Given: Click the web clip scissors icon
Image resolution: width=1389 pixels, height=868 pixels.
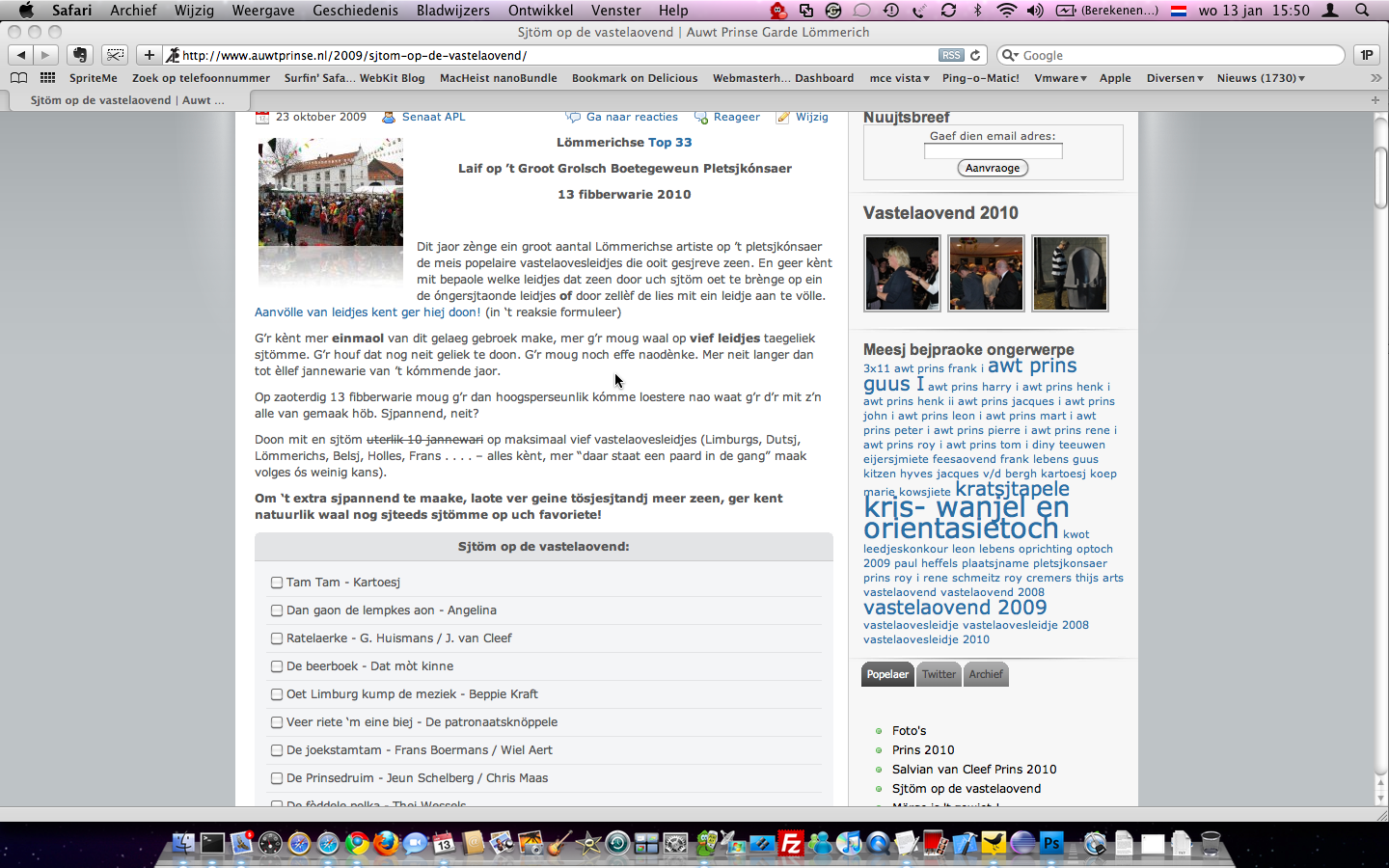Looking at the screenshot, I should (x=115, y=55).
